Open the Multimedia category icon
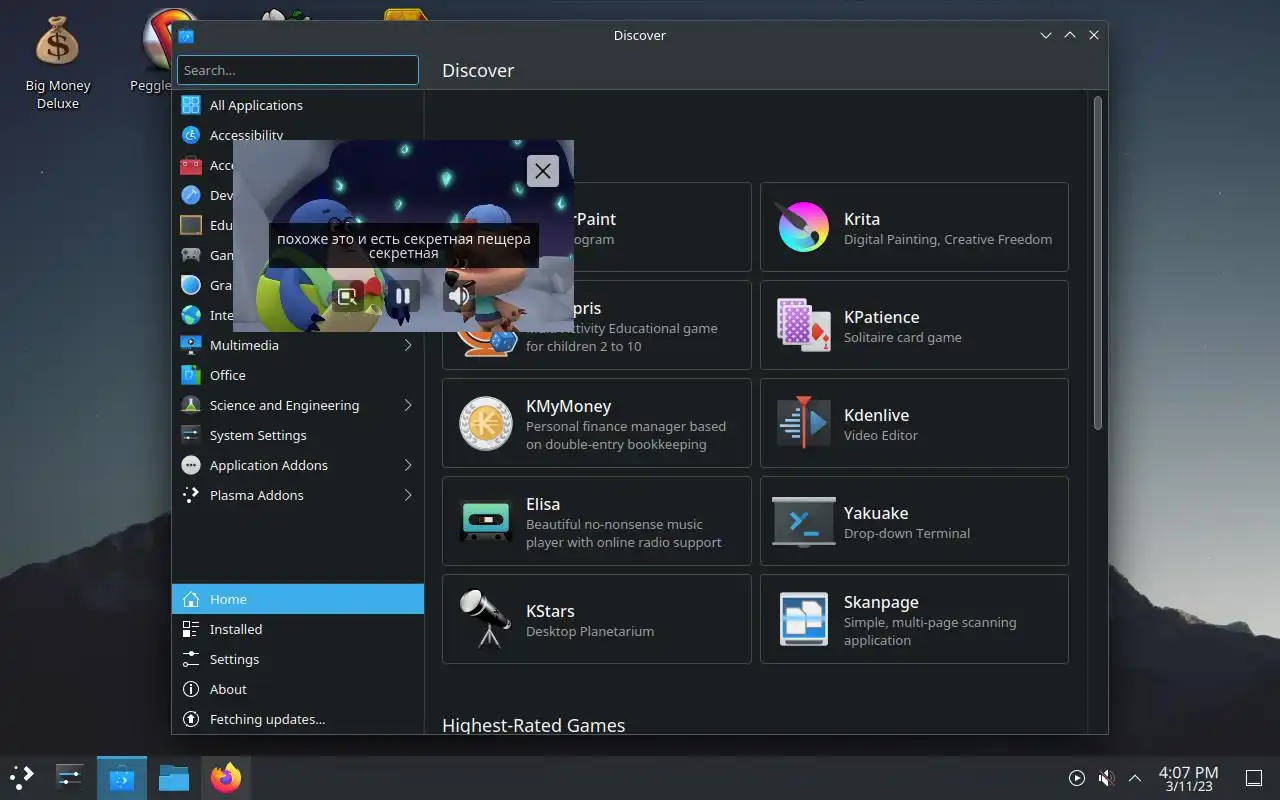The image size is (1280, 800). click(191, 345)
